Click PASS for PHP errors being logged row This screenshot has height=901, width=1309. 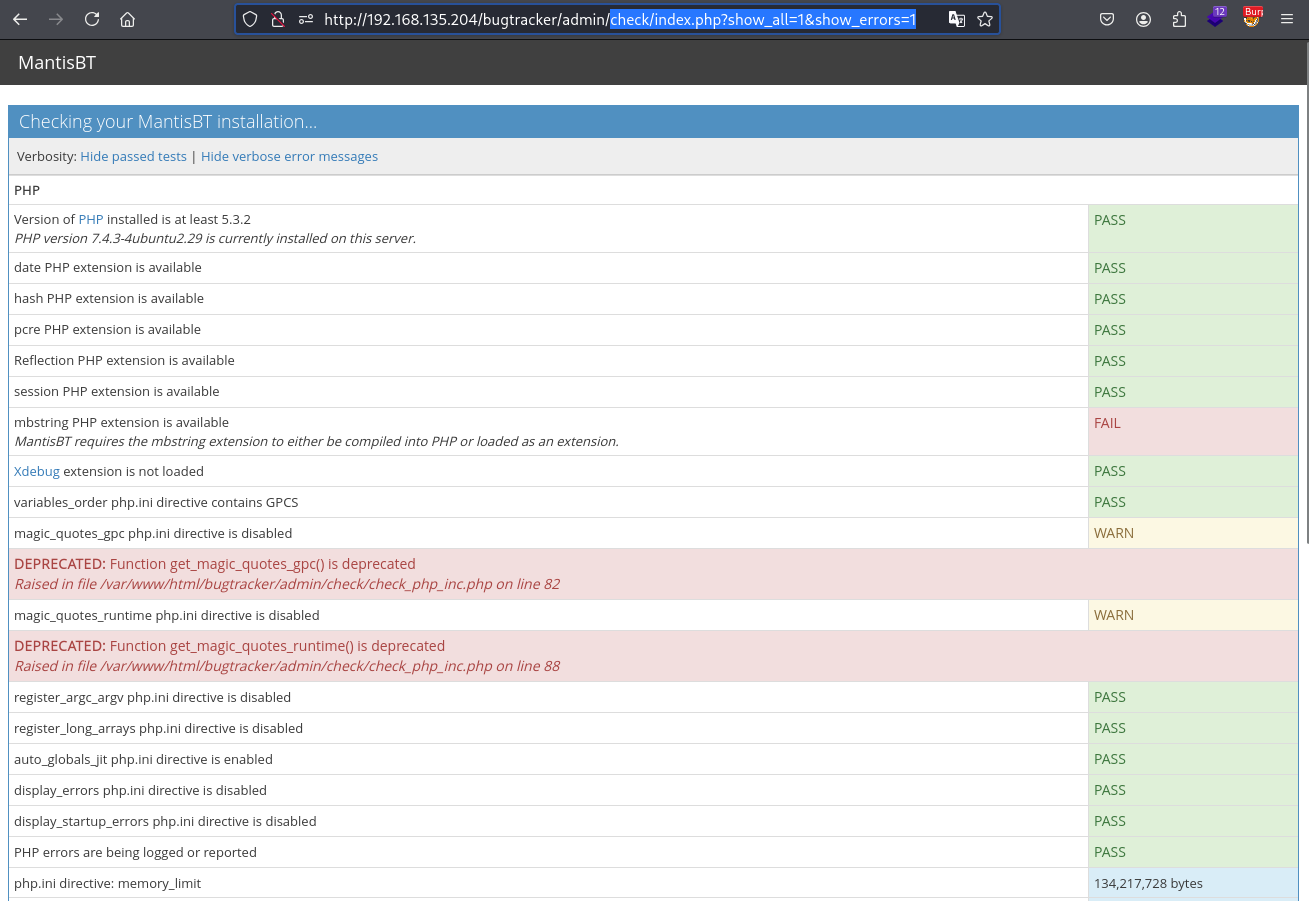tap(1109, 852)
